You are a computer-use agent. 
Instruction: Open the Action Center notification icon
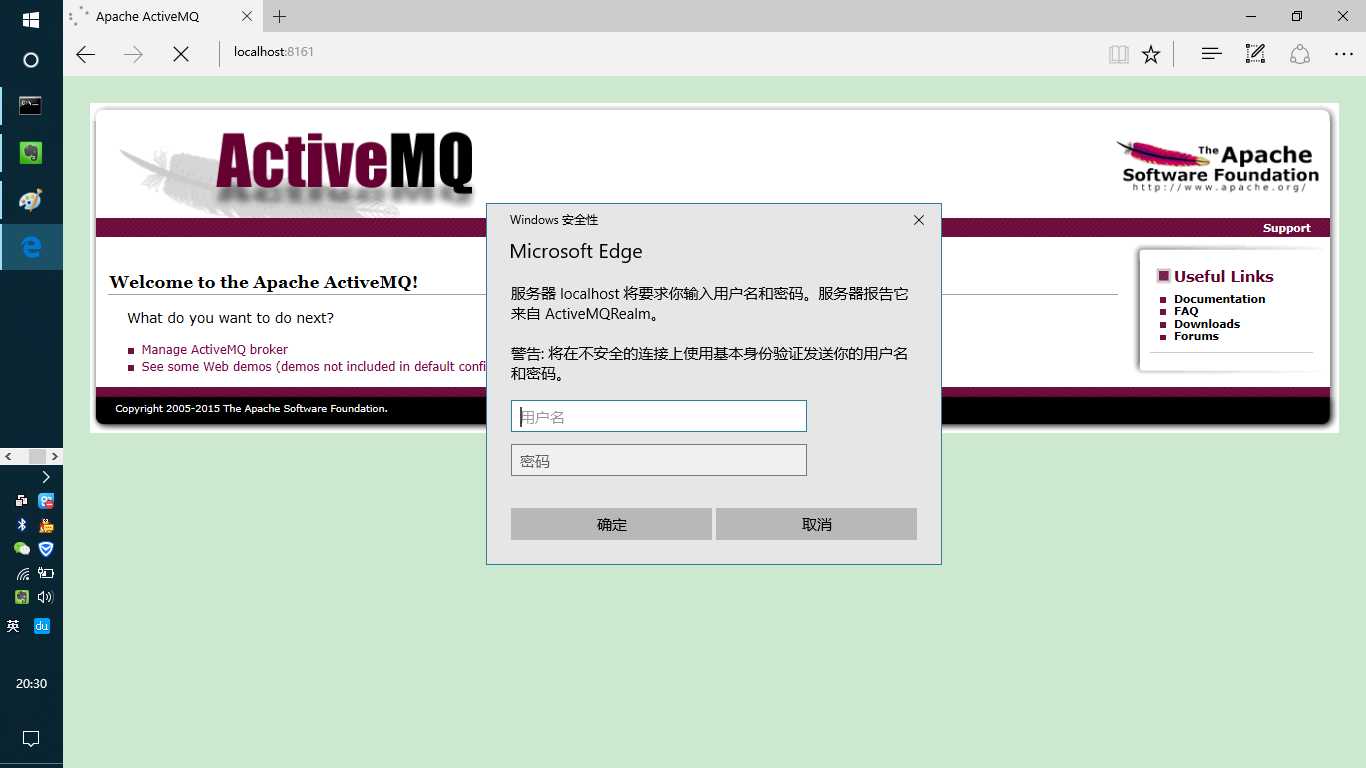31,739
